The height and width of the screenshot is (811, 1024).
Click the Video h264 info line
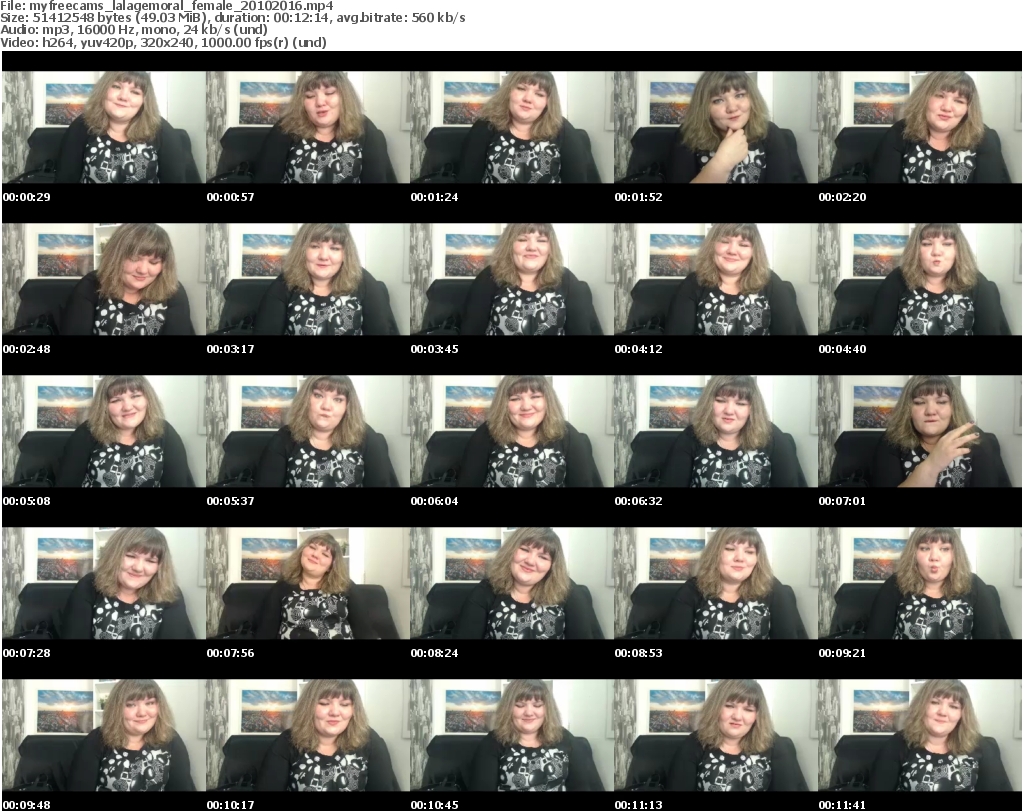[x=163, y=42]
